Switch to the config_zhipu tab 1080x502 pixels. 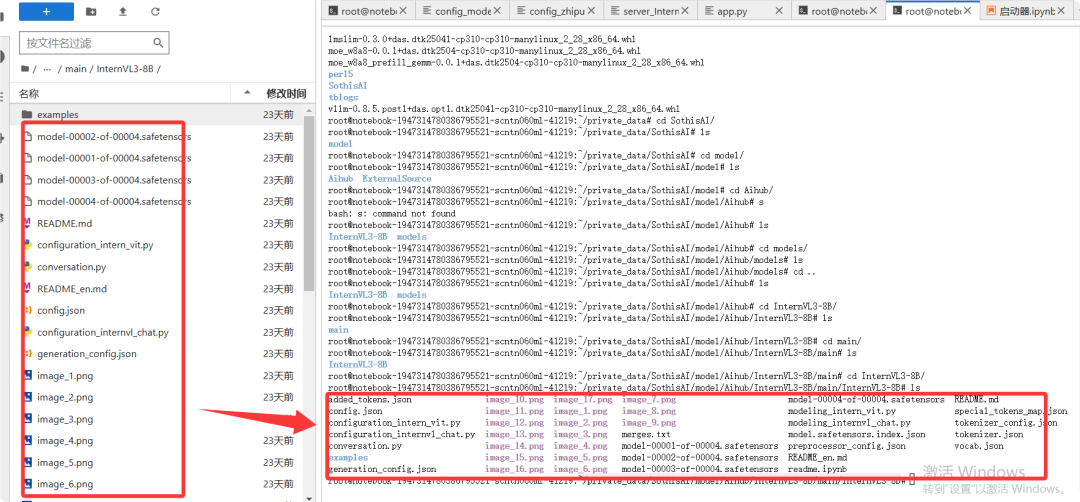(x=557, y=10)
